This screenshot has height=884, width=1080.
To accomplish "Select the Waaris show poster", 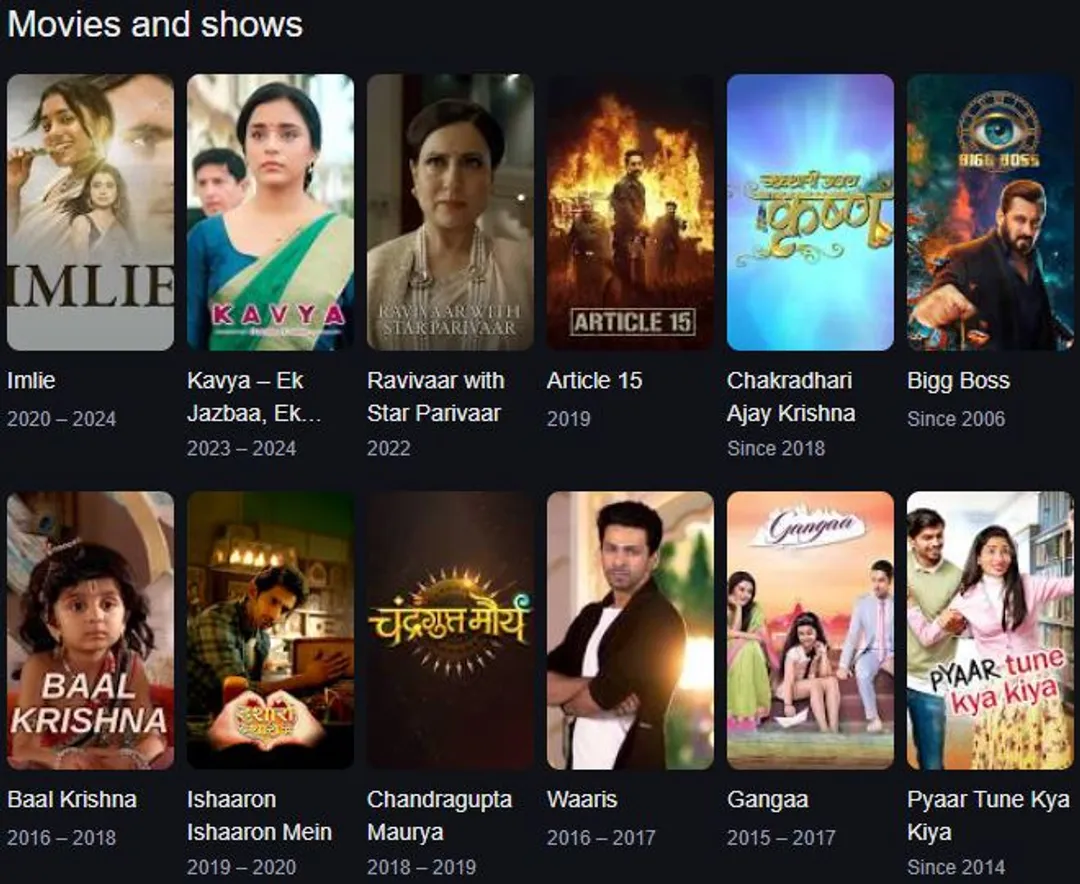I will 630,630.
